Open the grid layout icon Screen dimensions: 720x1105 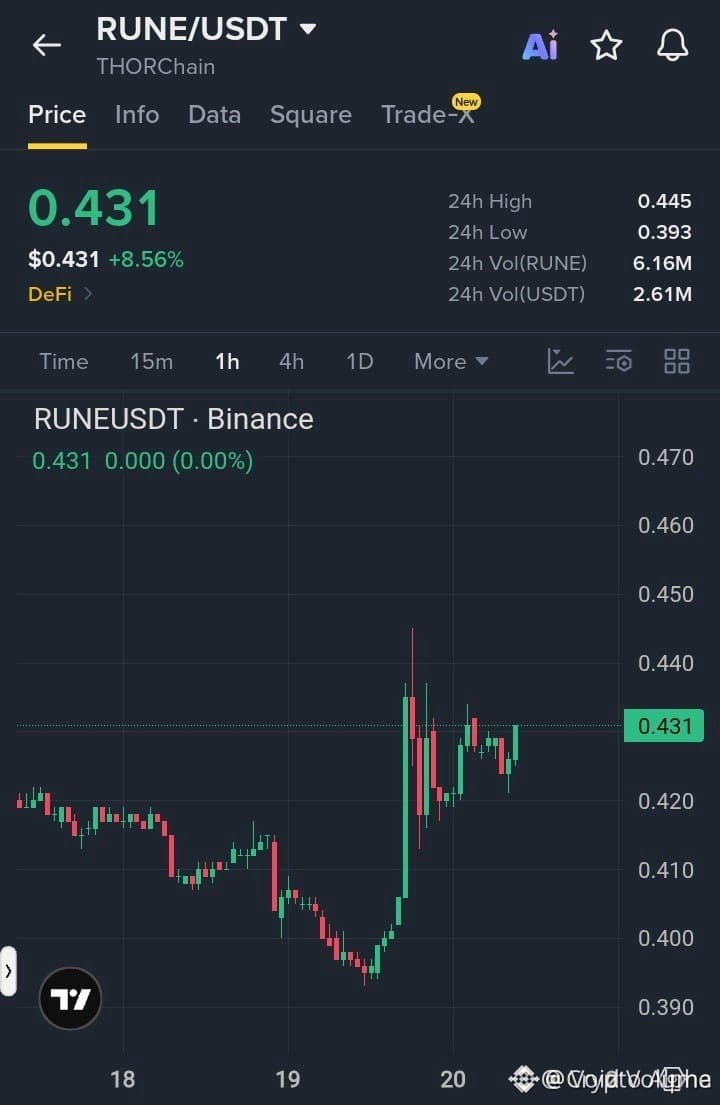pyautogui.click(x=676, y=362)
